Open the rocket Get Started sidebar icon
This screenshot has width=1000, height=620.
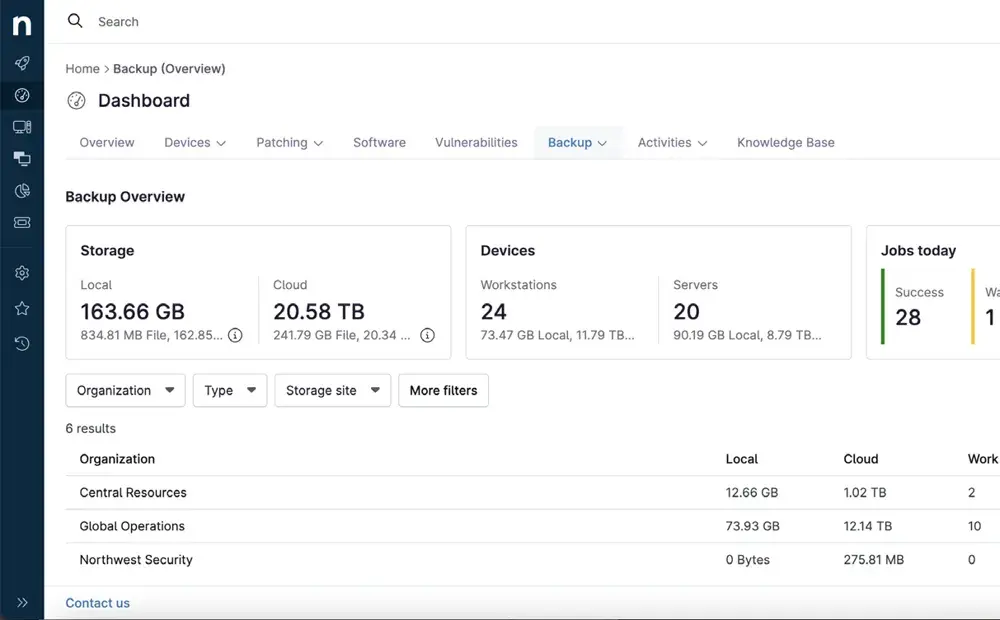coord(22,63)
